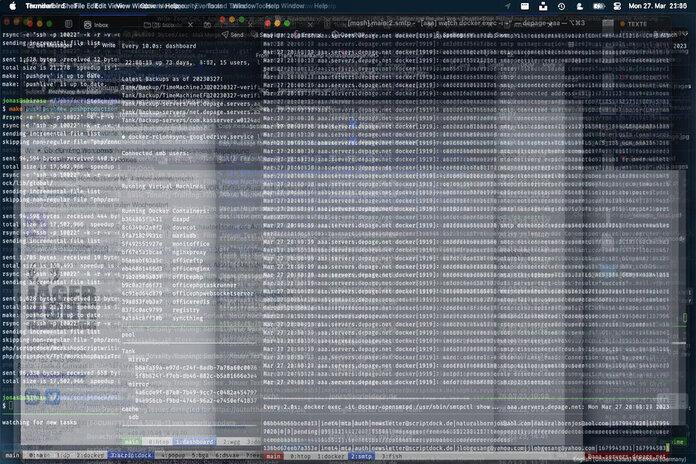Click 'Connected smb users:' text
The image size is (696, 464).
click(155, 153)
